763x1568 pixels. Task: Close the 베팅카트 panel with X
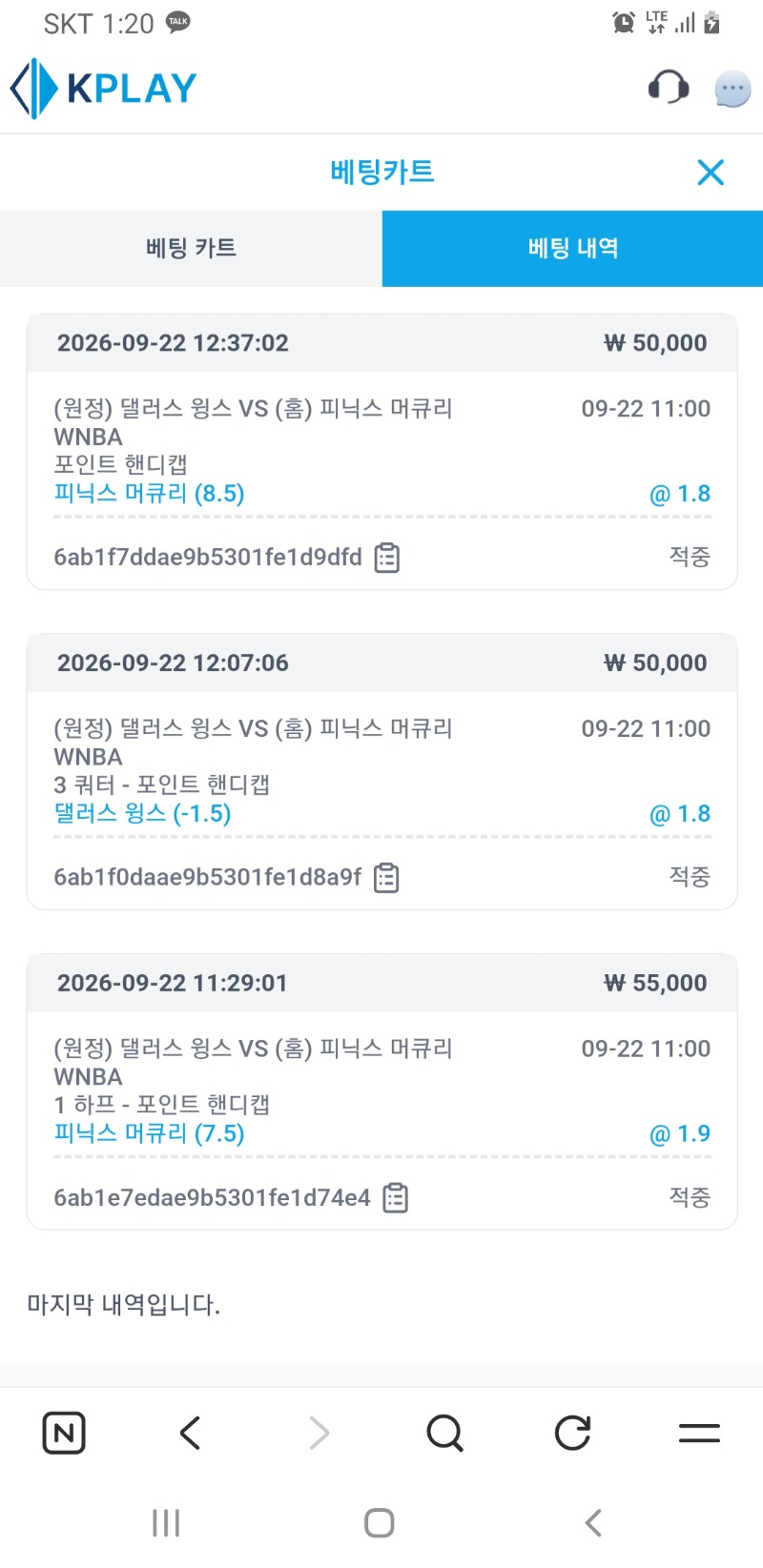pos(711,173)
